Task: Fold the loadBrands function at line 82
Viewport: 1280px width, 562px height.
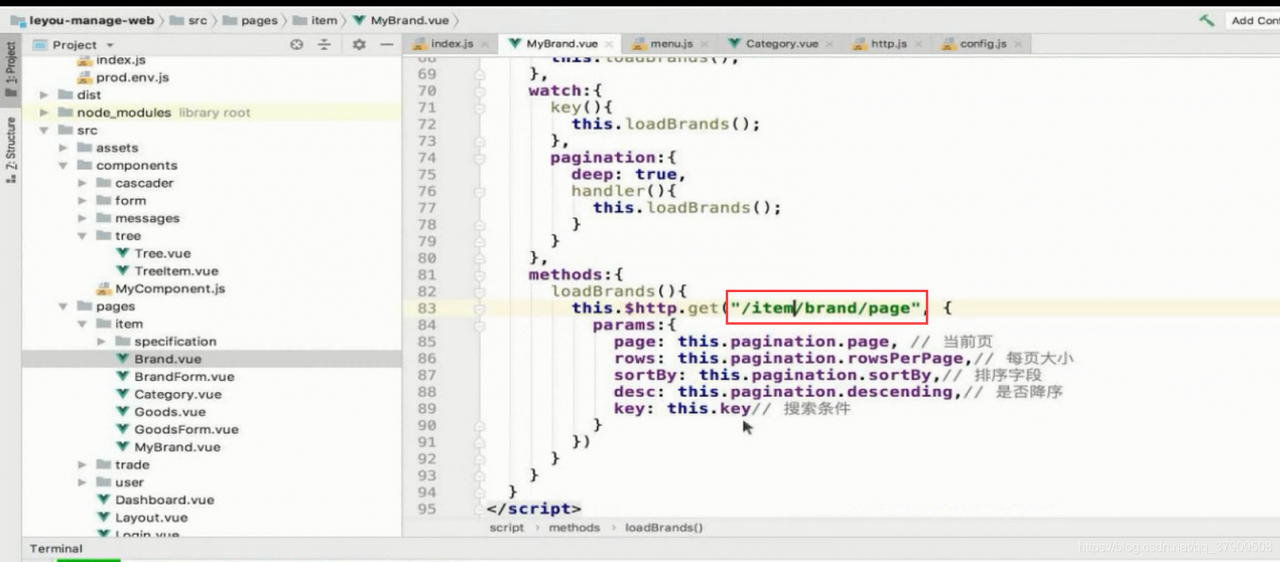Action: pos(481,292)
